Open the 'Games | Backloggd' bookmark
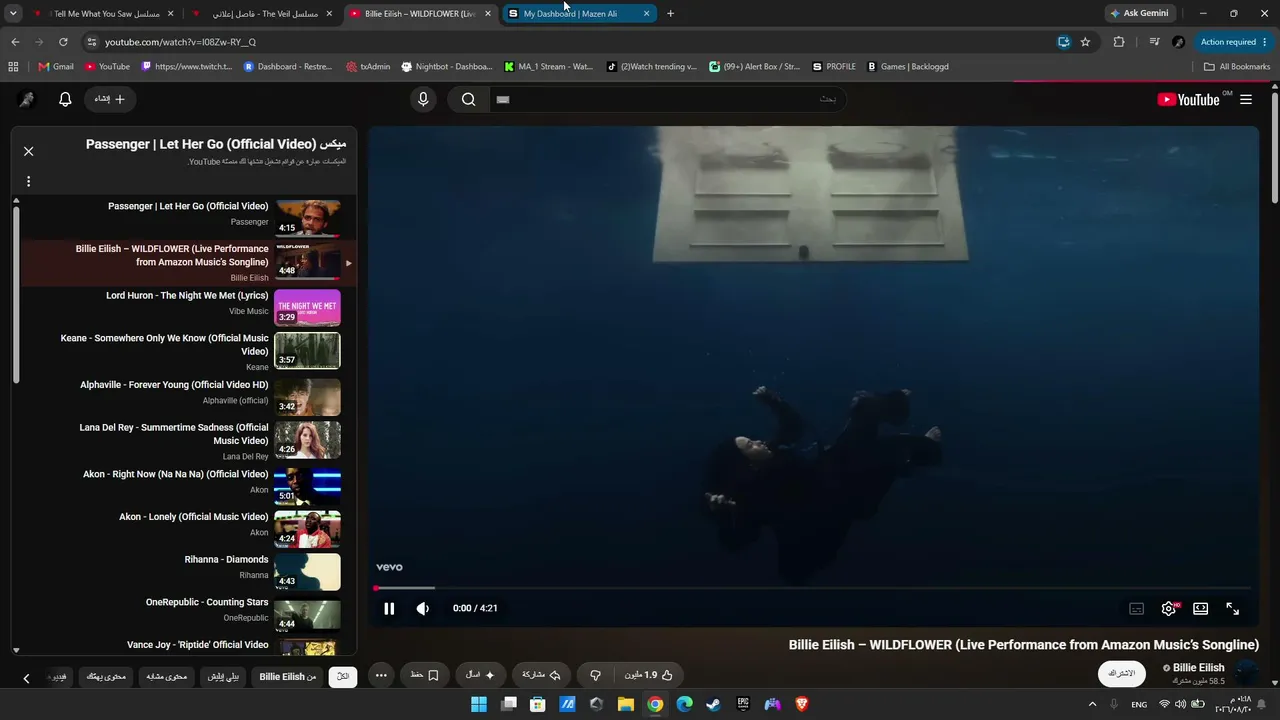This screenshot has height=720, width=1280. pos(908,67)
